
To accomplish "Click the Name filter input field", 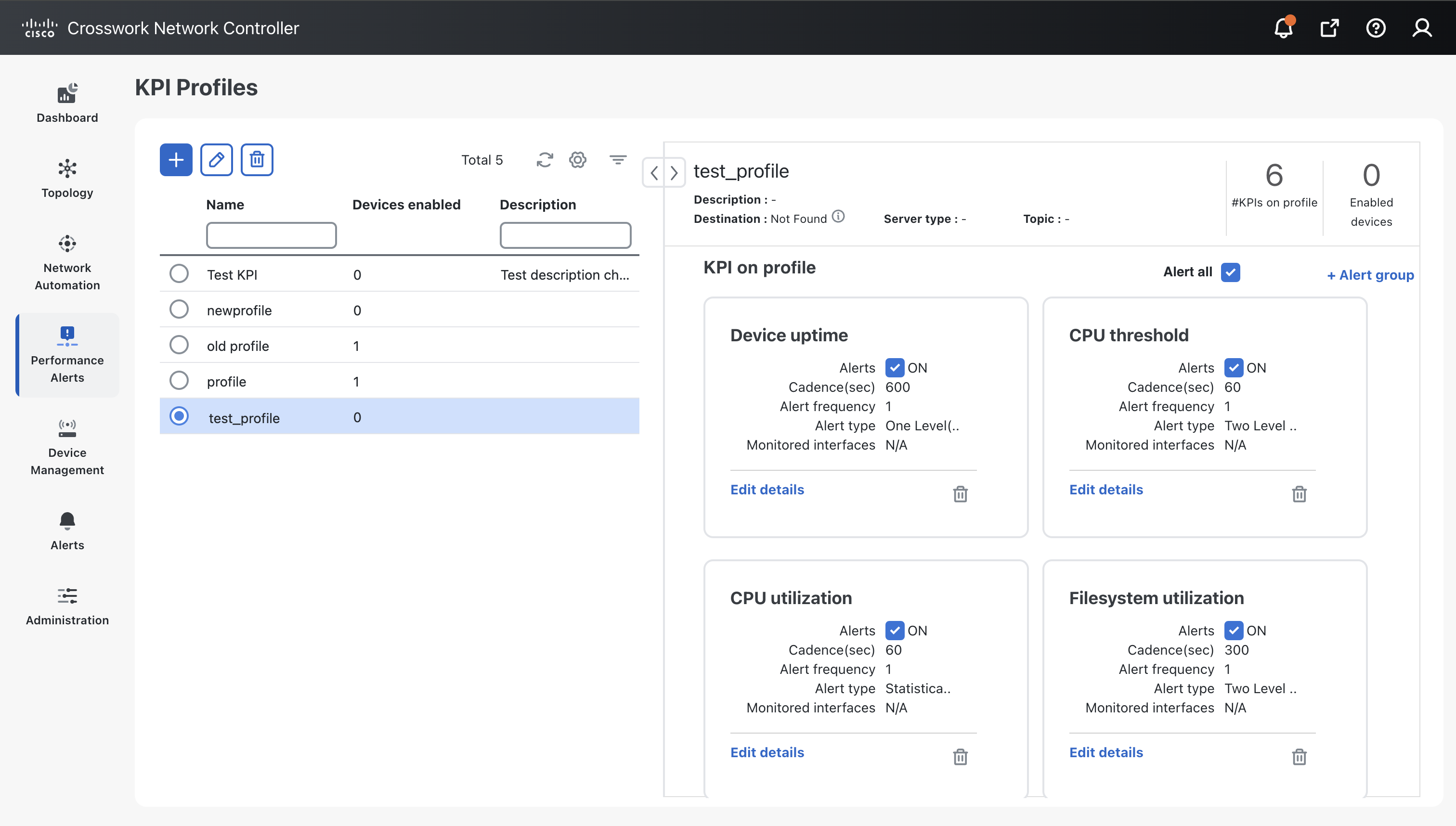I will (x=271, y=234).
